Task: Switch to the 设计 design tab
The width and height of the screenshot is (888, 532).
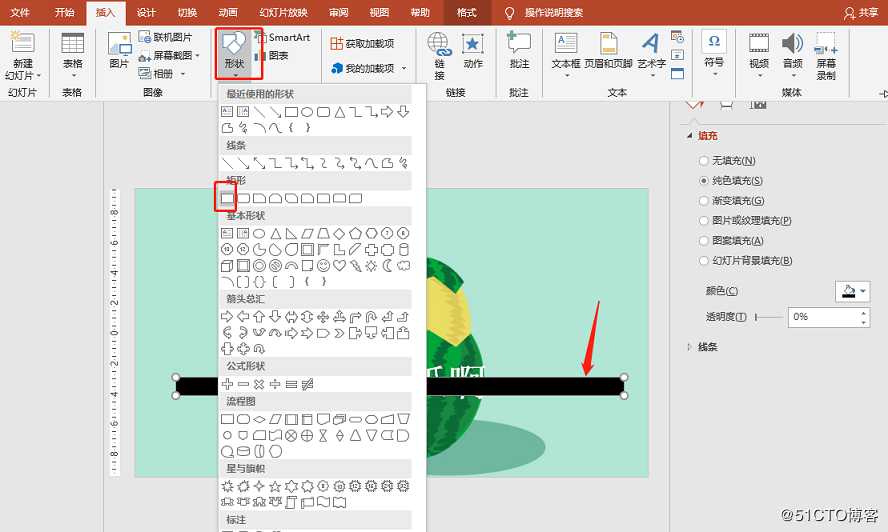Action: pyautogui.click(x=146, y=12)
